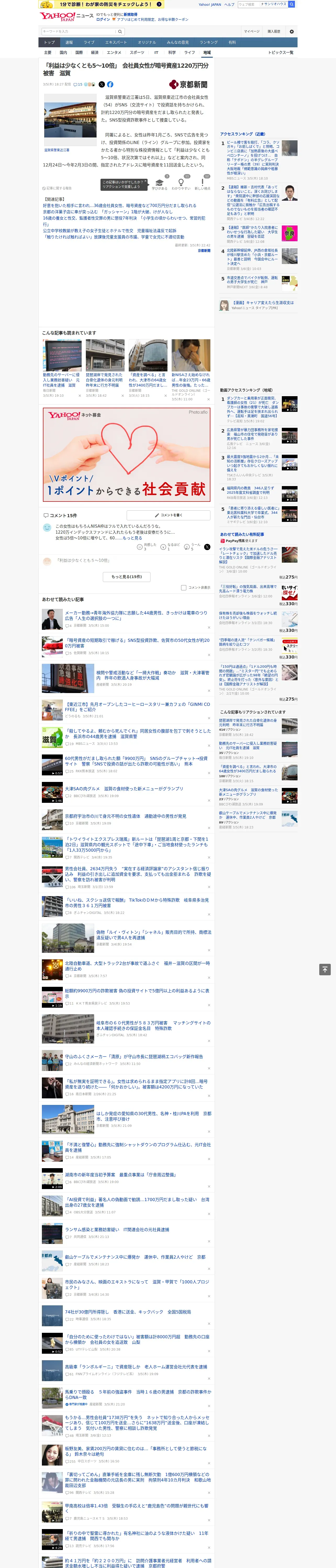Open the マイページ link
Screen dimensions: 336x1568
tap(251, 31)
